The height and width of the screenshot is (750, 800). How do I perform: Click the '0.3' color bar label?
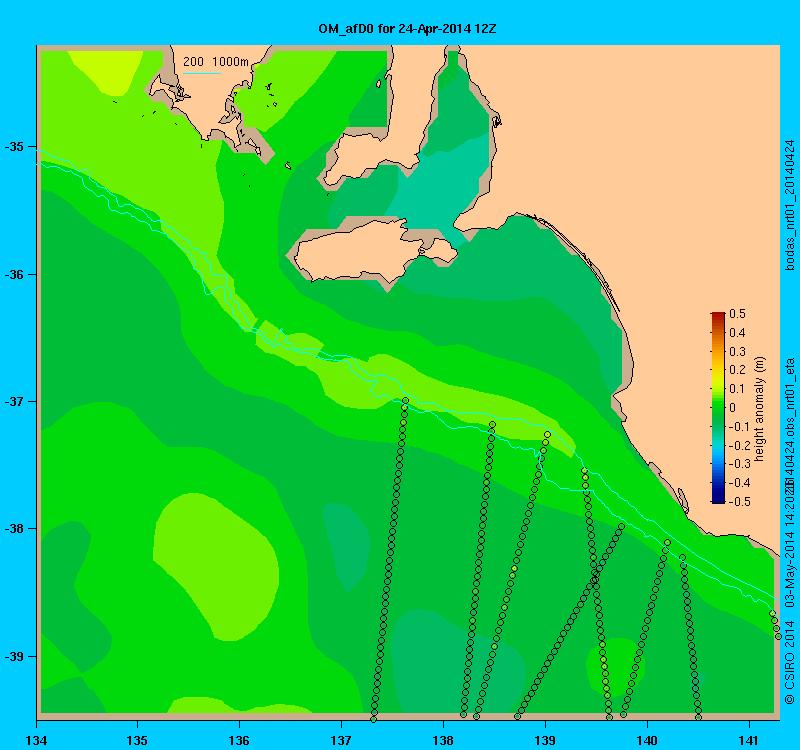(737, 352)
